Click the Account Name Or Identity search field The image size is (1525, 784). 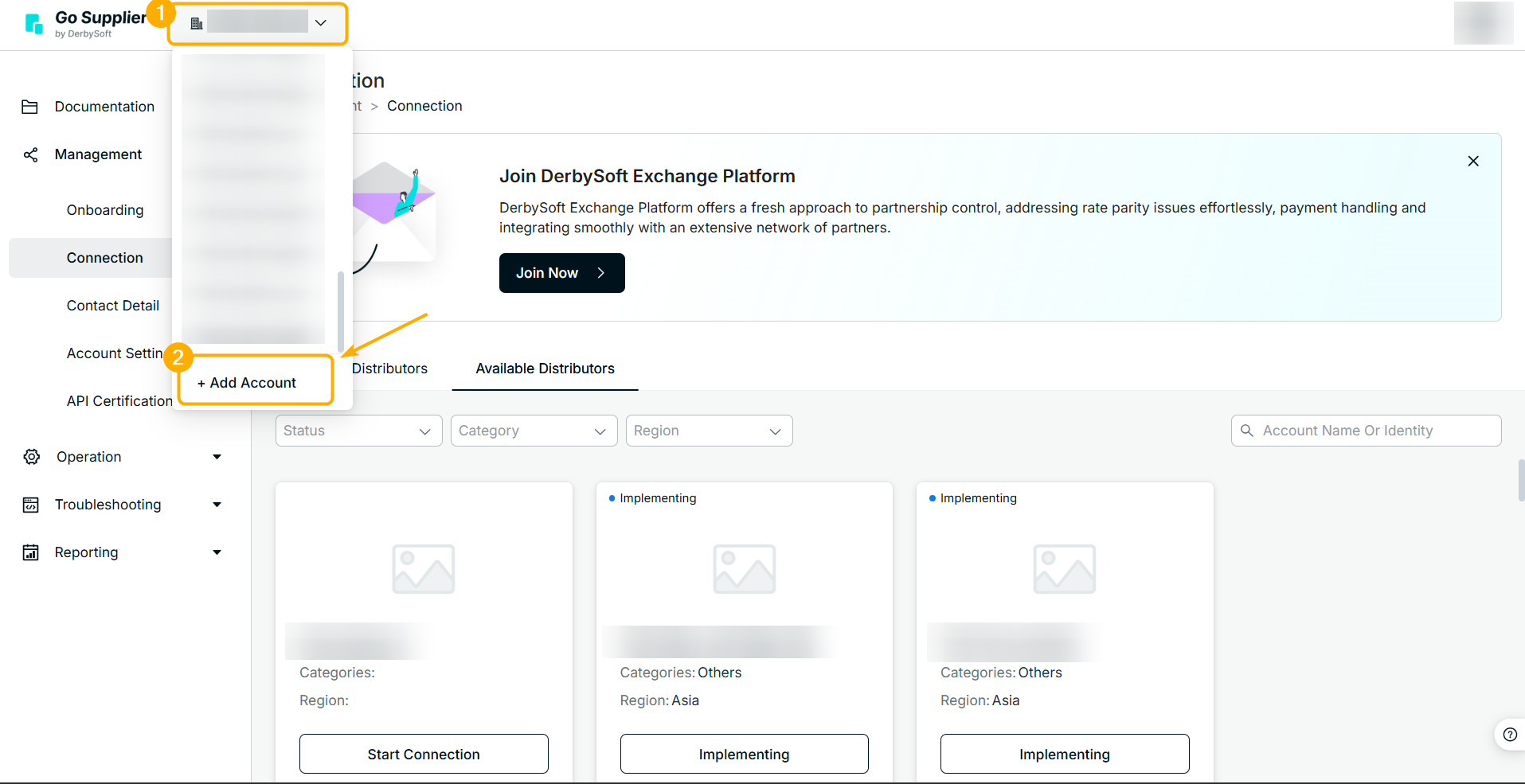coord(1367,431)
